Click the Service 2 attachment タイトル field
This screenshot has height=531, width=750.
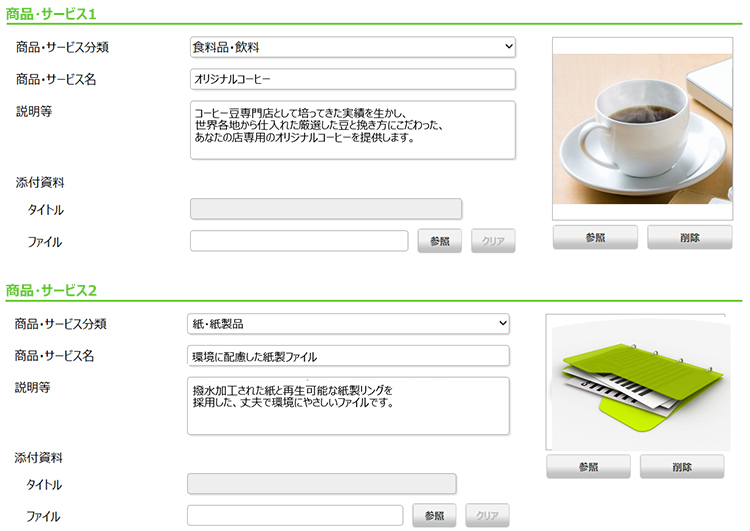click(x=321, y=484)
